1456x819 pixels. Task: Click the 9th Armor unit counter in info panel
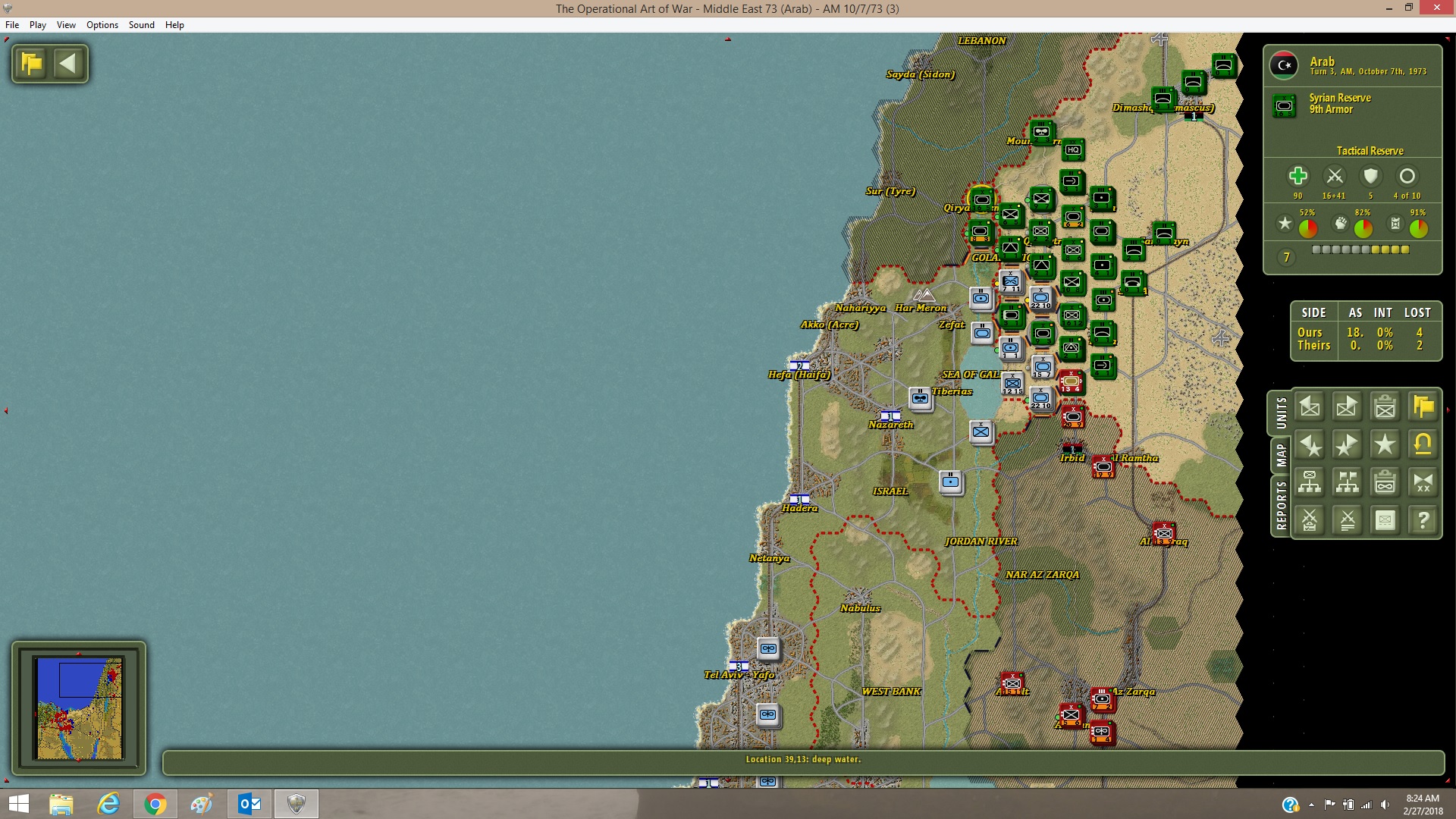tap(1284, 105)
